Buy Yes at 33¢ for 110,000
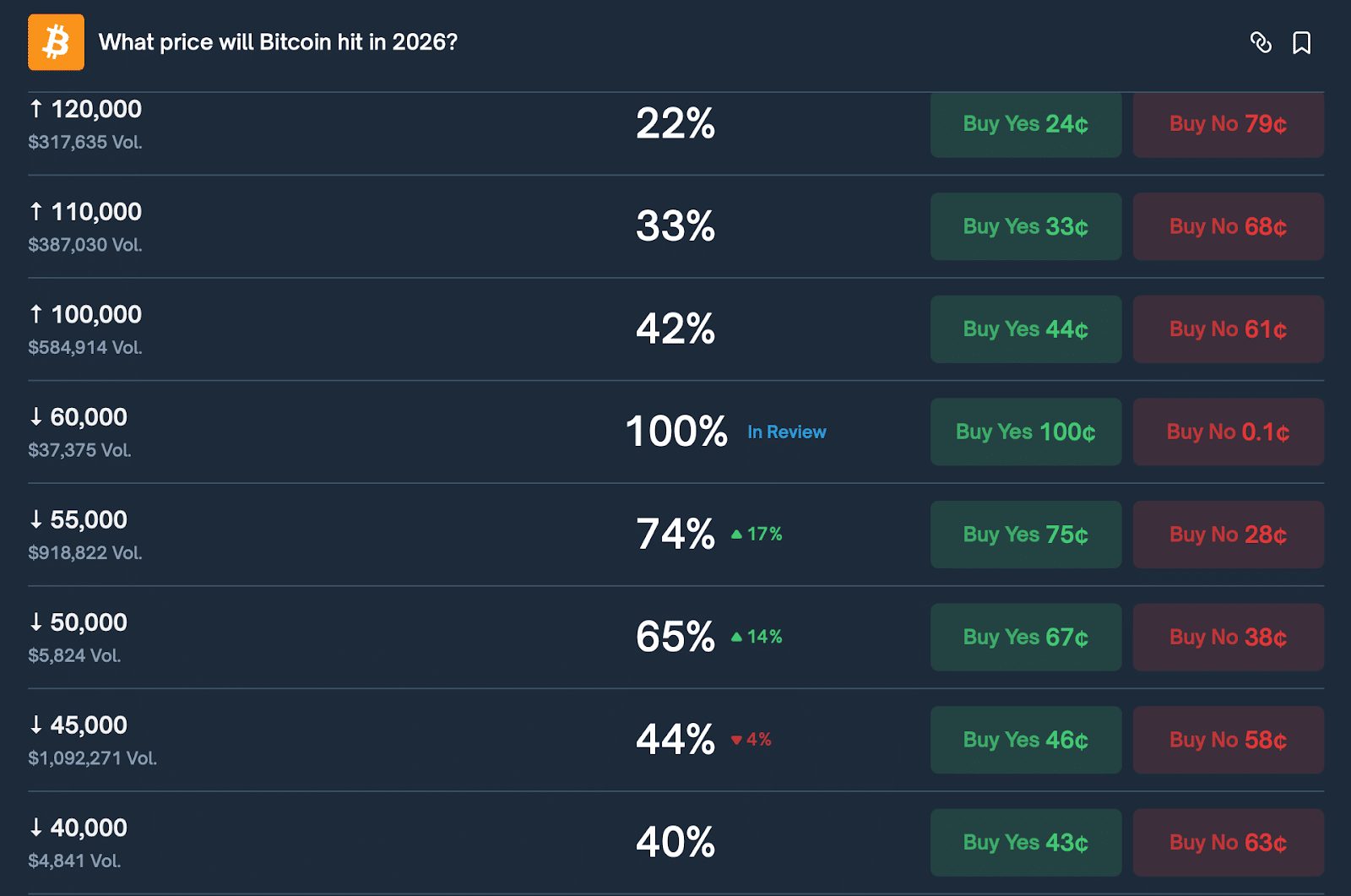Image resolution: width=1351 pixels, height=896 pixels. (x=1025, y=226)
